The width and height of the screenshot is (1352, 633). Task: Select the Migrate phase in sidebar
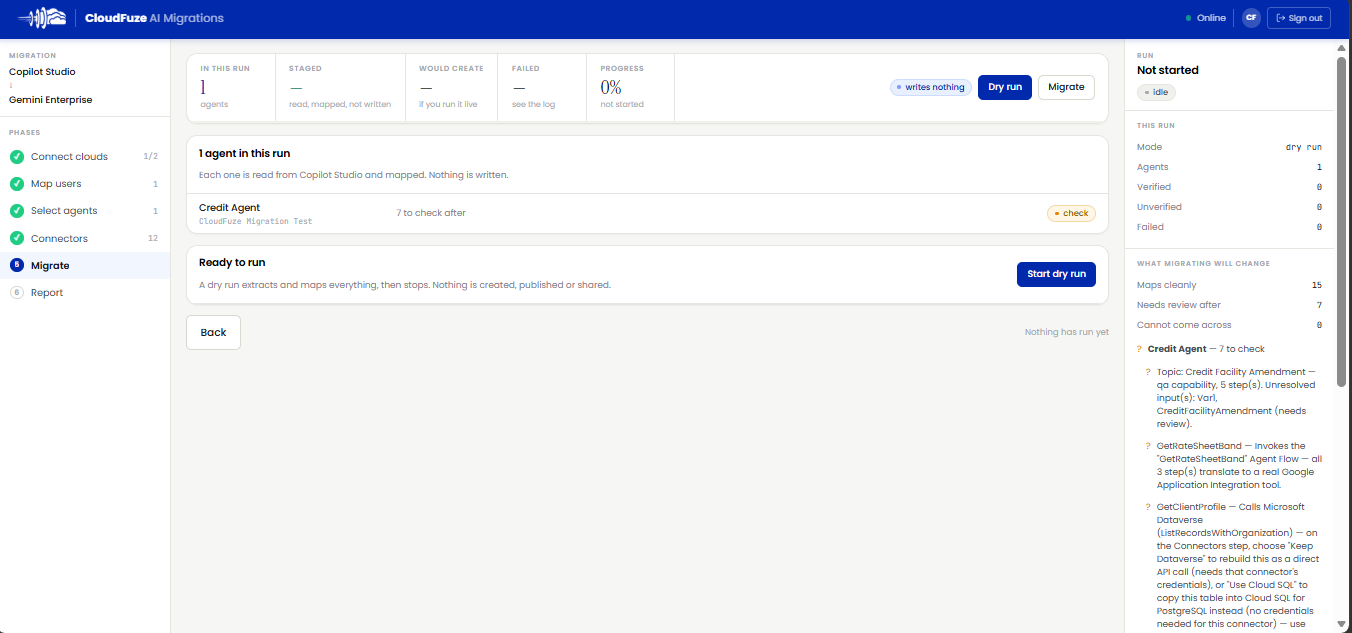coord(85,266)
